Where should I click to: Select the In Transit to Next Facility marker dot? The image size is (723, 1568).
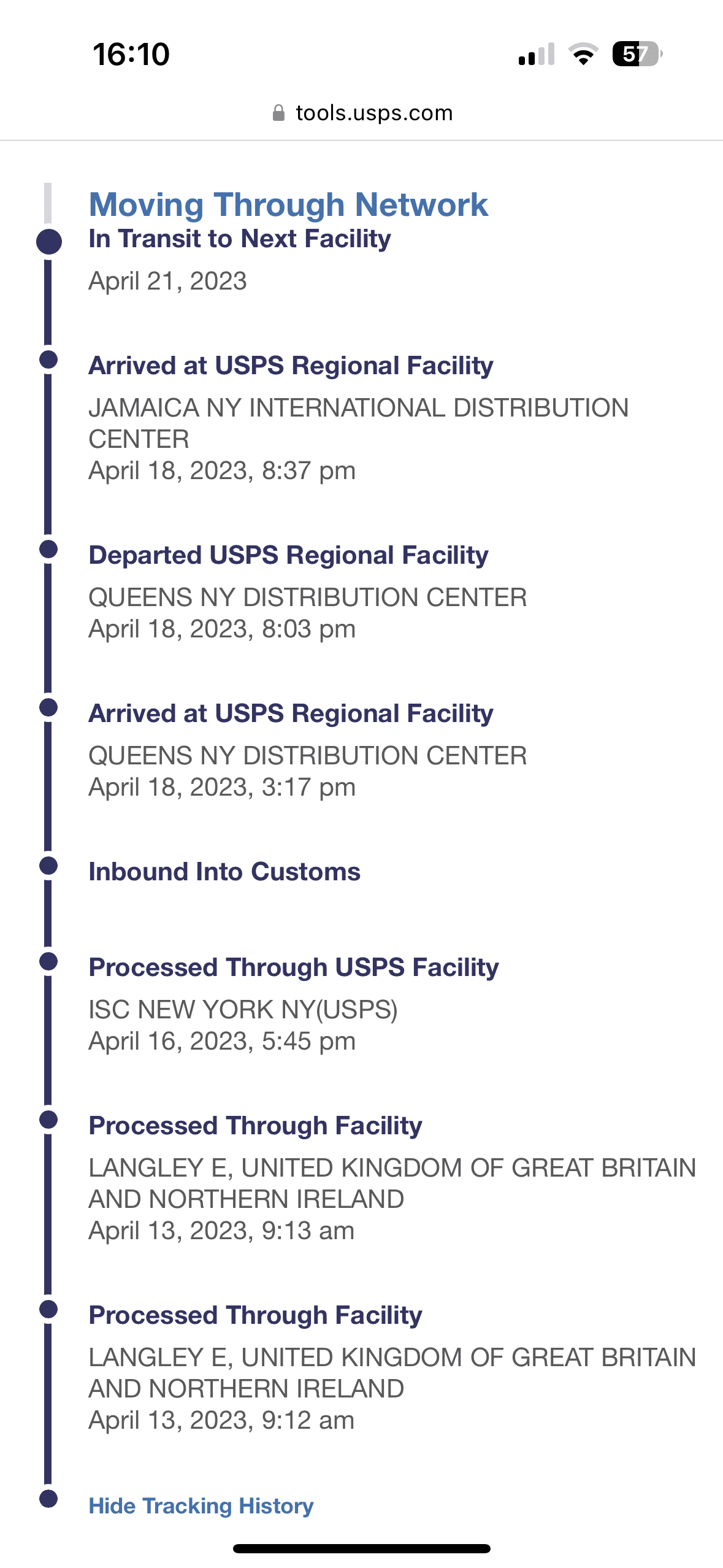pos(48,242)
